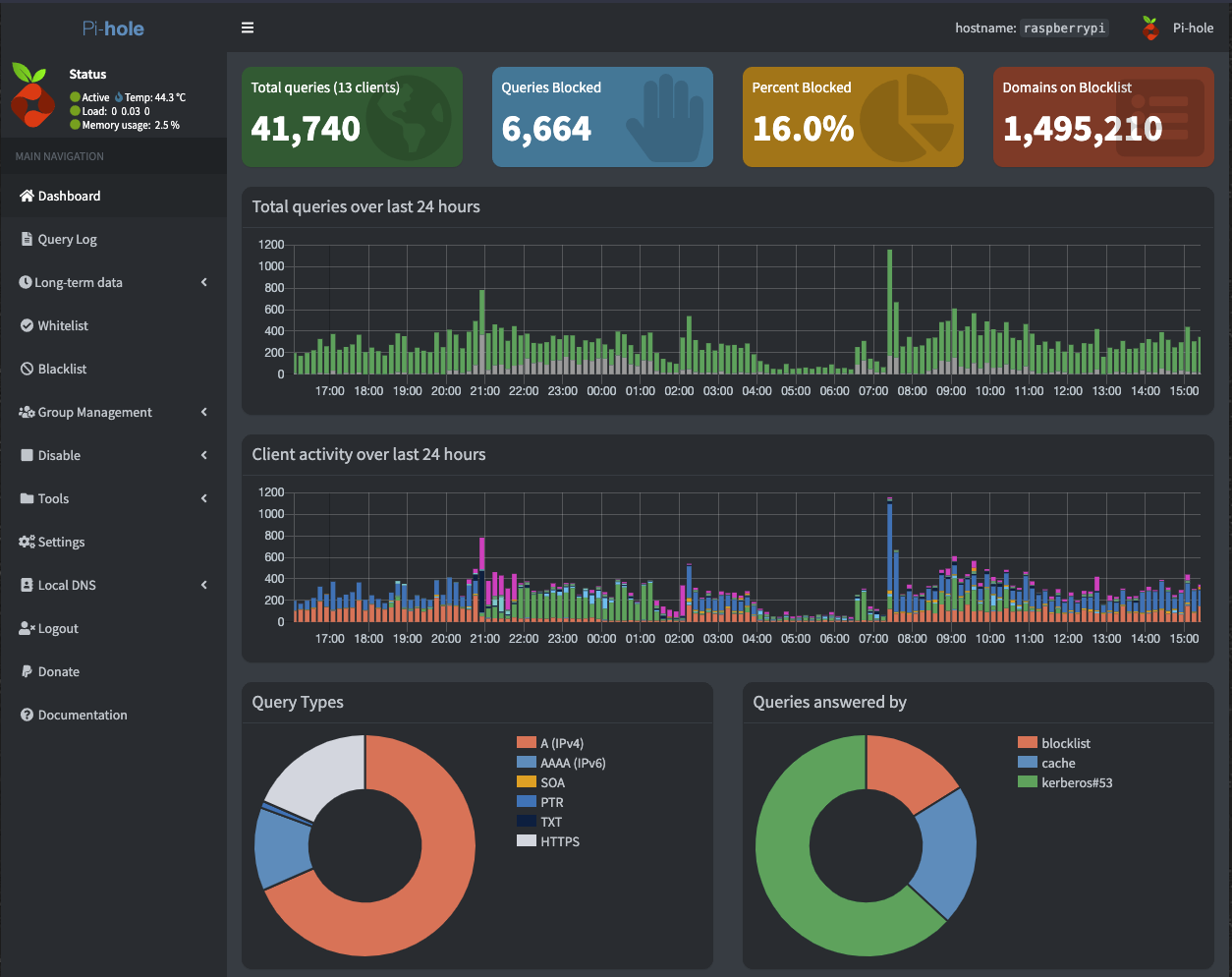Viewport: 1232px width, 977px height.
Task: Expand the Group Management submenu chevron
Action: (x=204, y=412)
